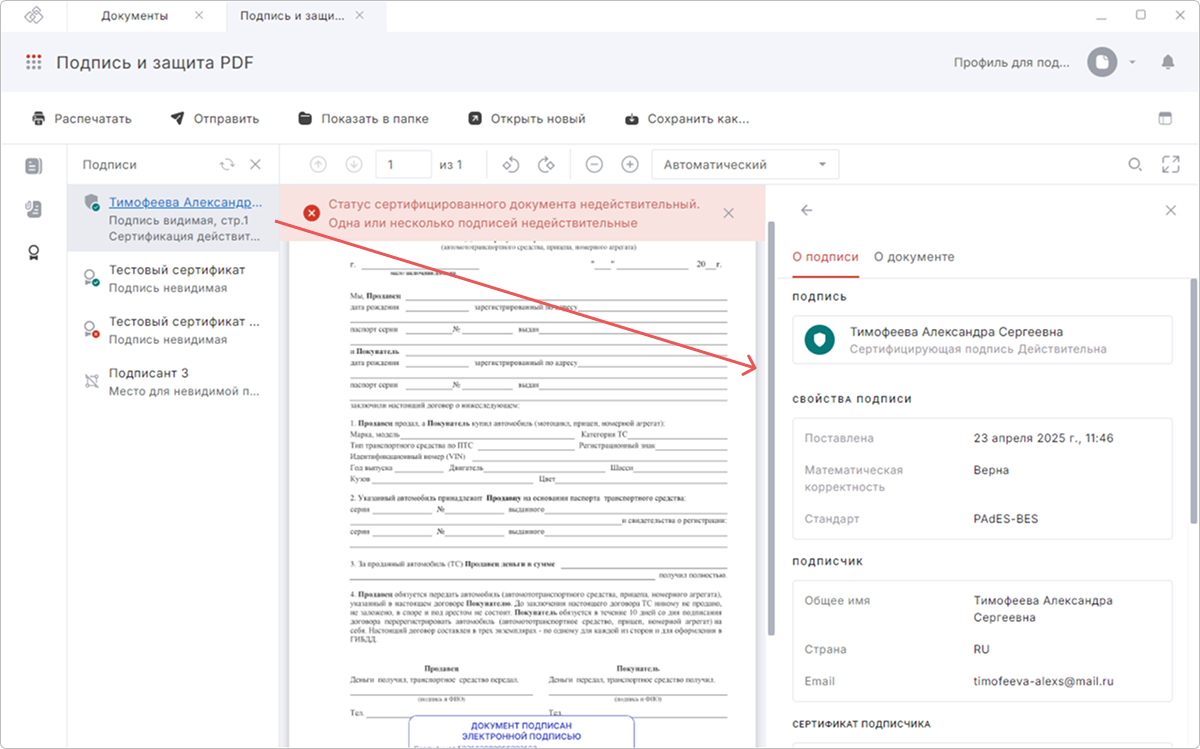Zoom in with the plus icon
Image resolution: width=1200 pixels, height=749 pixels.
(x=630, y=164)
